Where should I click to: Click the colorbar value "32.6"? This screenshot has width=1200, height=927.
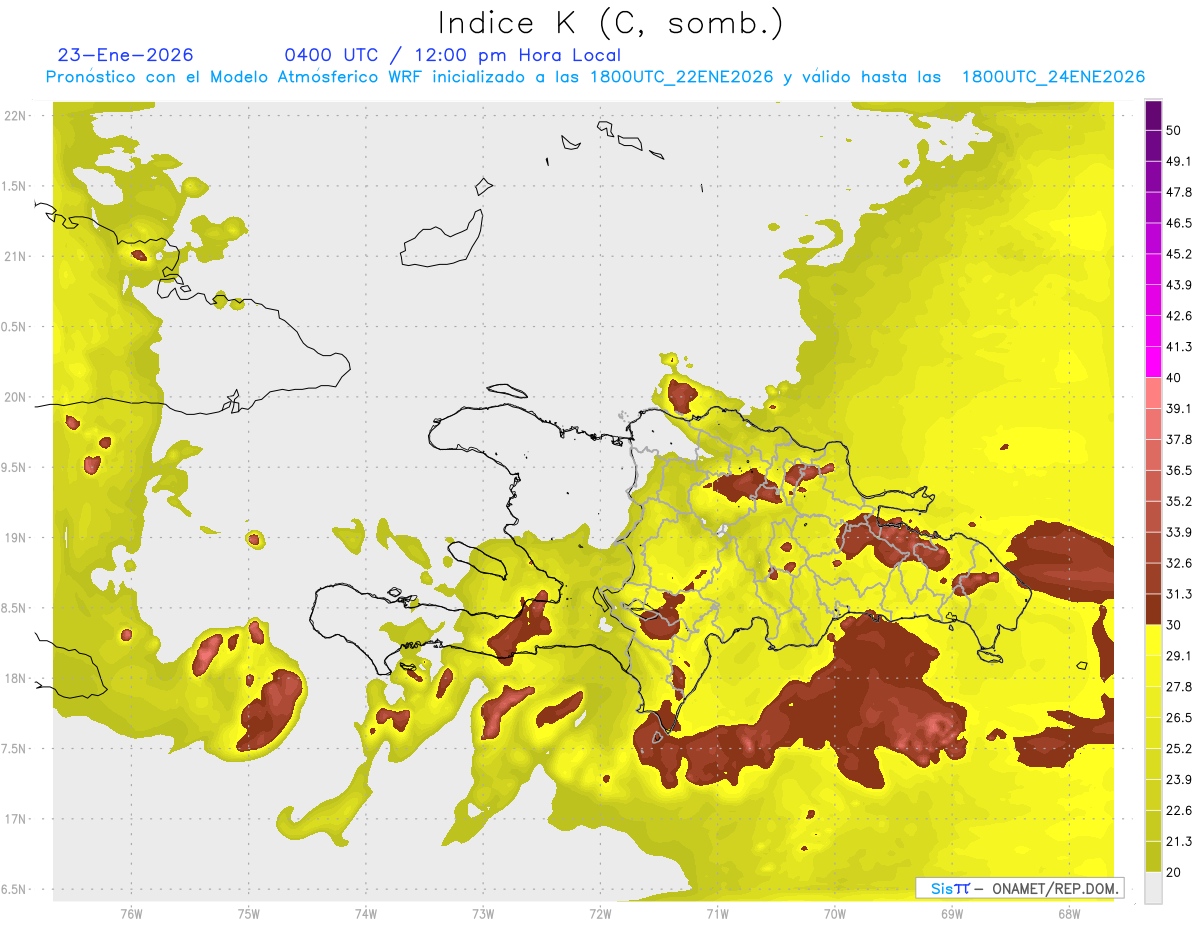(1179, 563)
